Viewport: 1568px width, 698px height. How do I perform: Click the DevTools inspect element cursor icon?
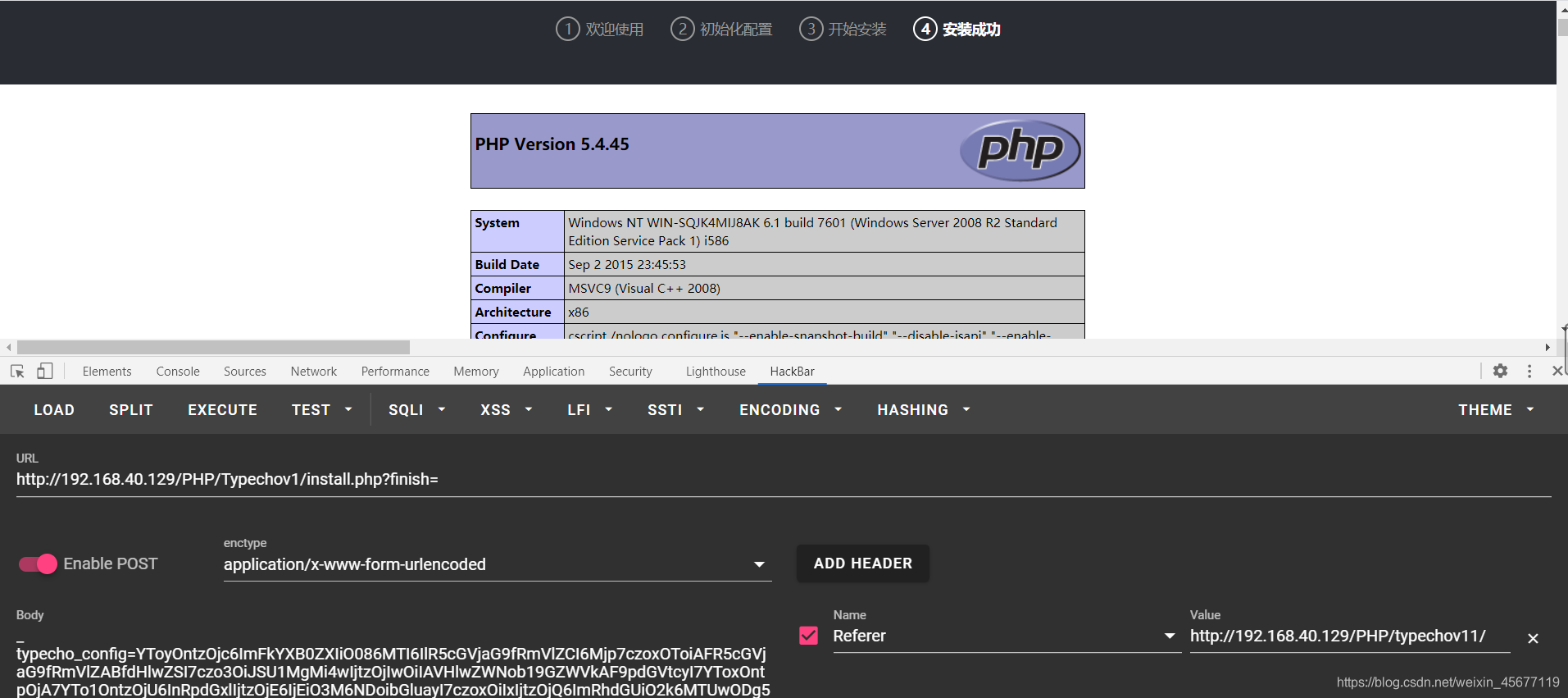tap(17, 371)
